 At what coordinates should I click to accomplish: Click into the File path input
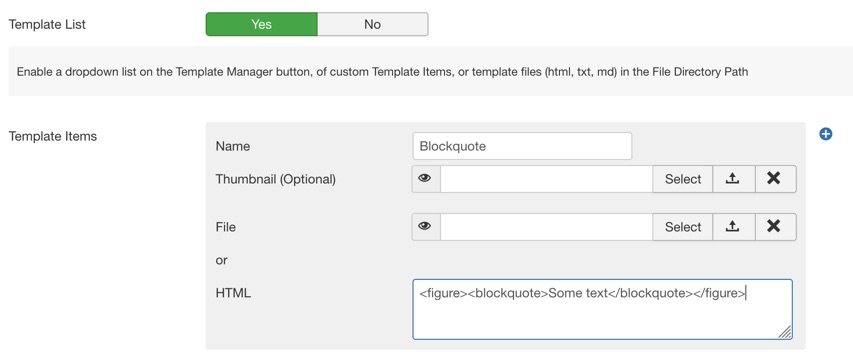[547, 227]
